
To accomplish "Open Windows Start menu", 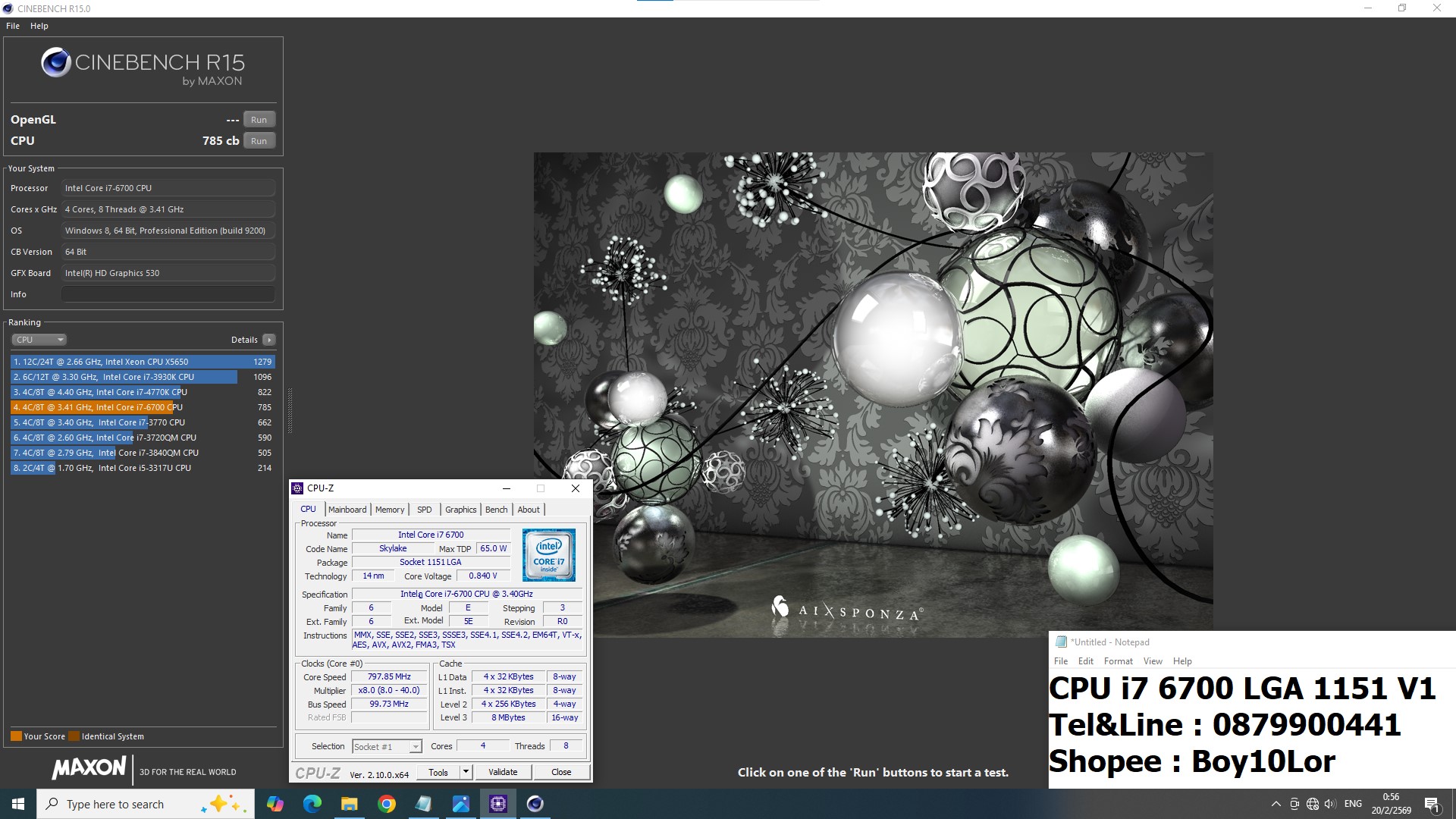I will [x=18, y=804].
